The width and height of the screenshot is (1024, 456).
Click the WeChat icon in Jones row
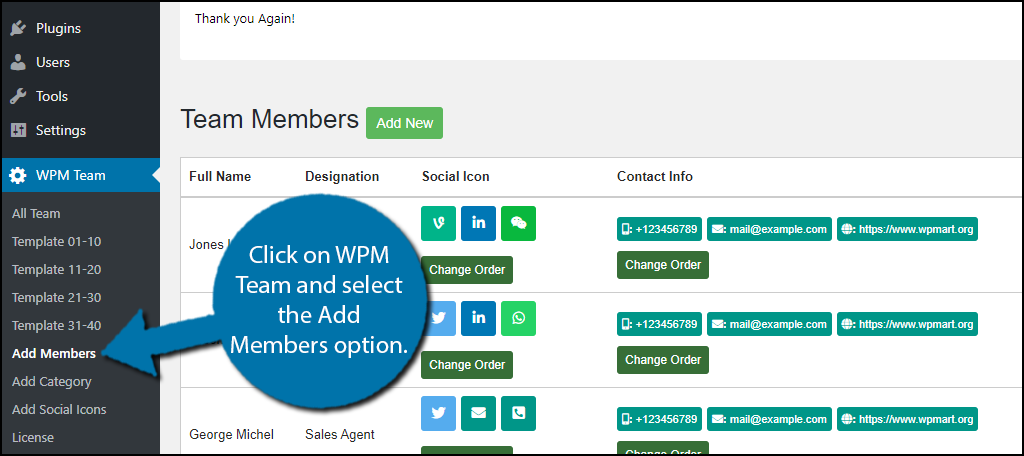tap(519, 223)
